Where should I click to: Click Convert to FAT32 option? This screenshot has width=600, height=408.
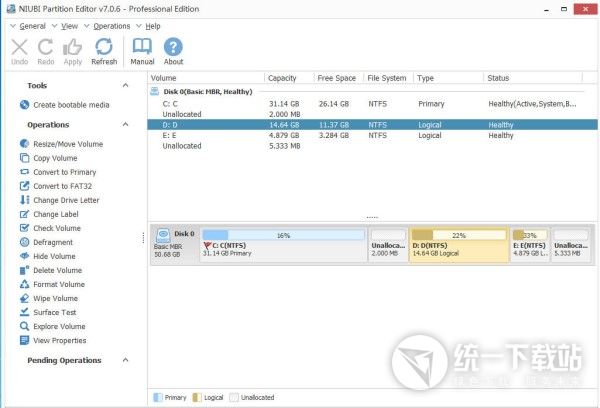pos(62,186)
